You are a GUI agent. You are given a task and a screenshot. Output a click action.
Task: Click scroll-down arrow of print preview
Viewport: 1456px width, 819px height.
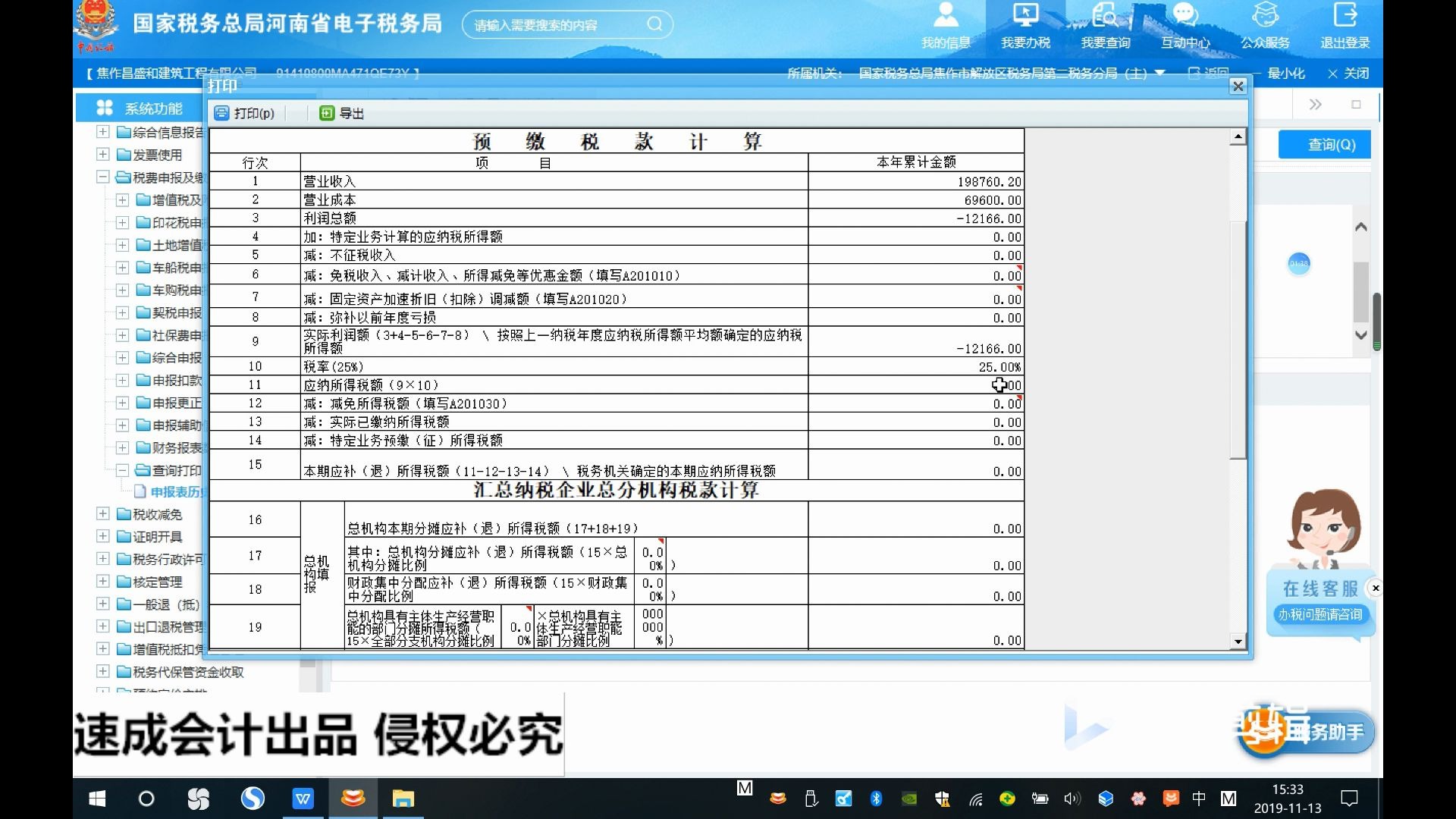click(x=1238, y=642)
